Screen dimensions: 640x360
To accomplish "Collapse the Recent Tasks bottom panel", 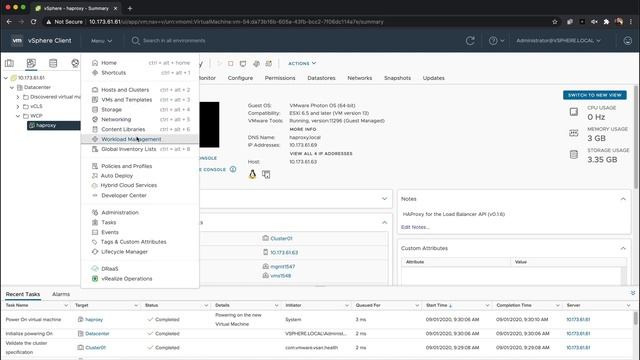I will 633,293.
